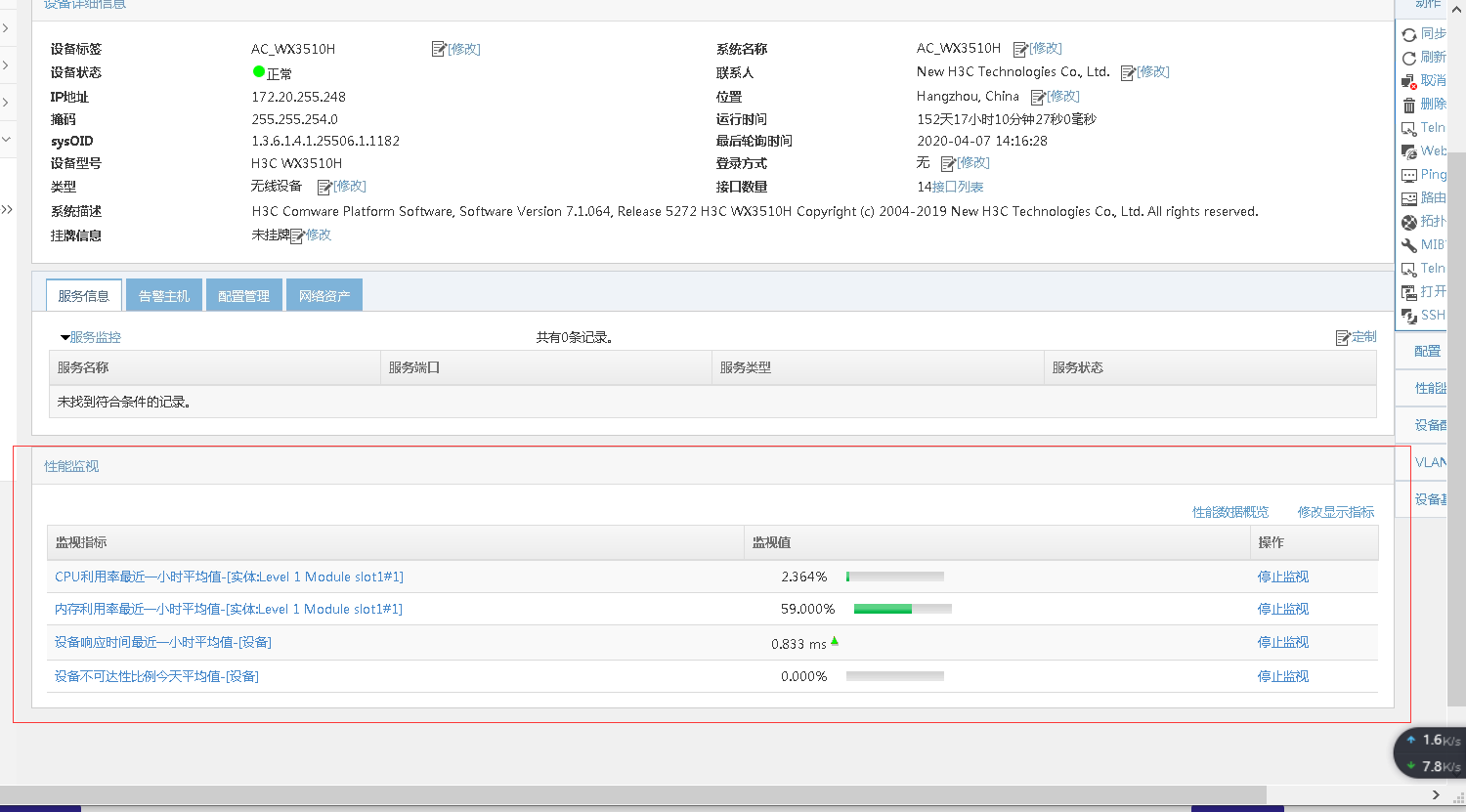Click the CPU usage 2.364% progress bar
The height and width of the screenshot is (812, 1466).
(895, 577)
